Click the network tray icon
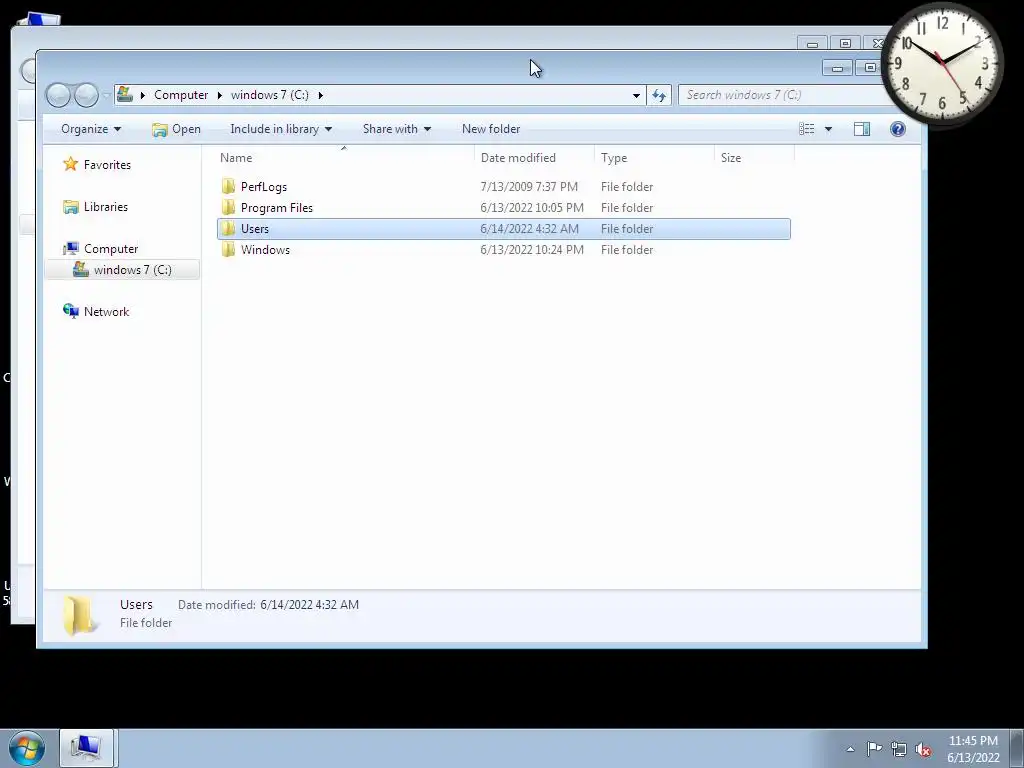 pos(899,749)
